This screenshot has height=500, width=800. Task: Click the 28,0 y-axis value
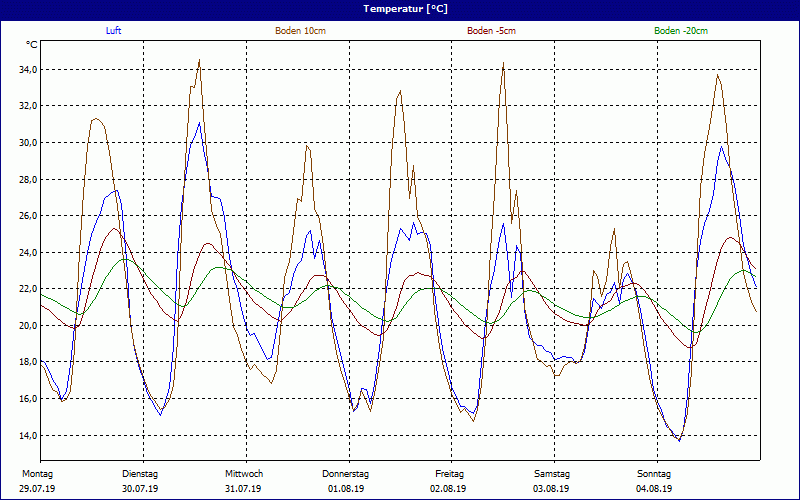pyautogui.click(x=29, y=180)
